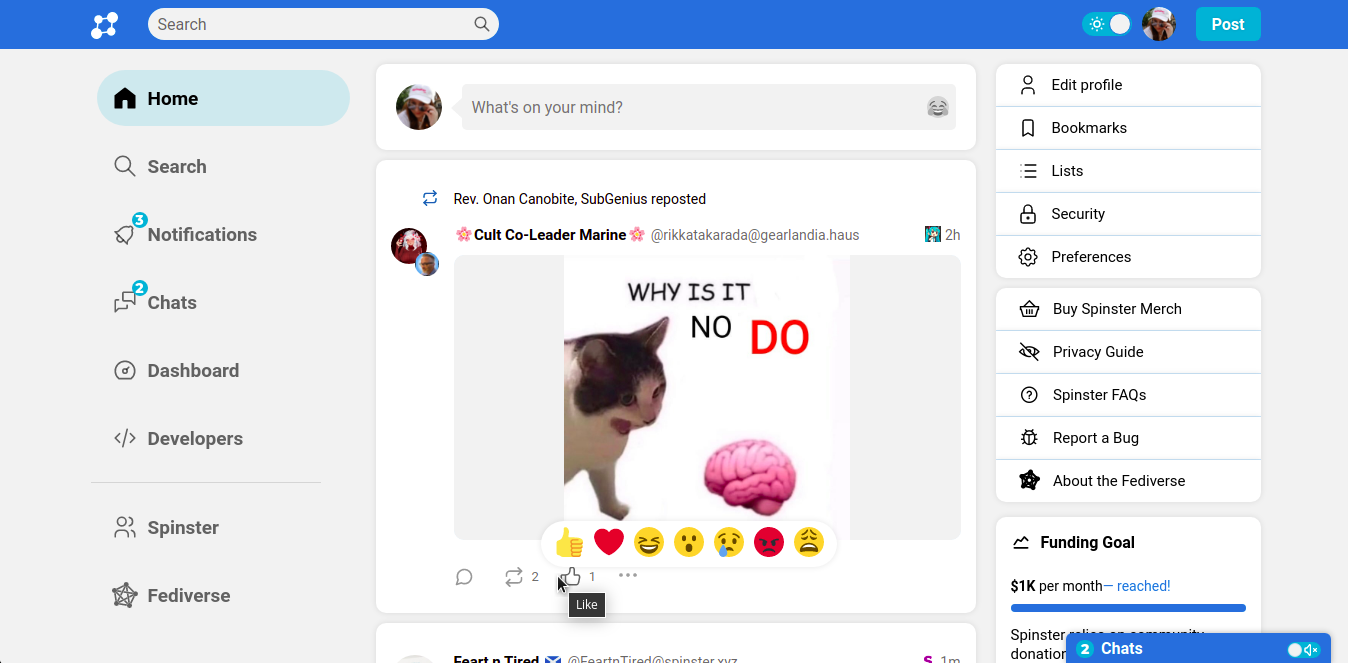Open the reached! funding link
The width and height of the screenshot is (1348, 663).
click(1142, 585)
